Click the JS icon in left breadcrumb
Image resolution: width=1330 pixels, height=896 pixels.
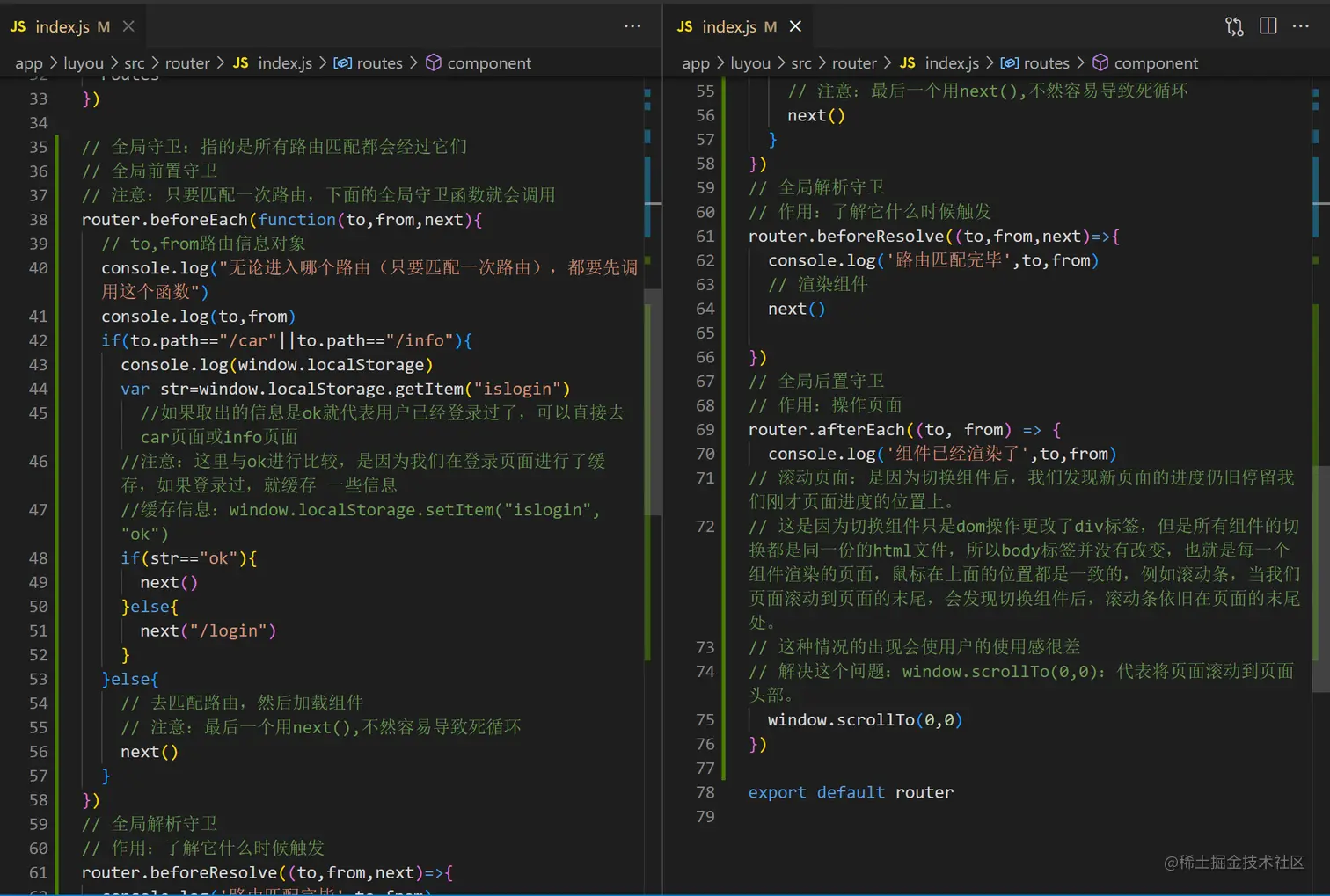(x=240, y=63)
